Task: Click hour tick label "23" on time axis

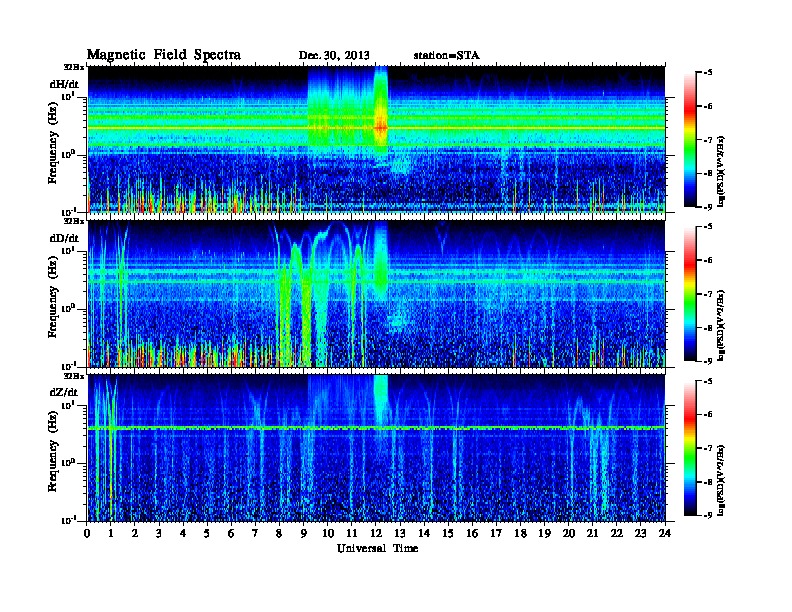Action: coord(640,533)
